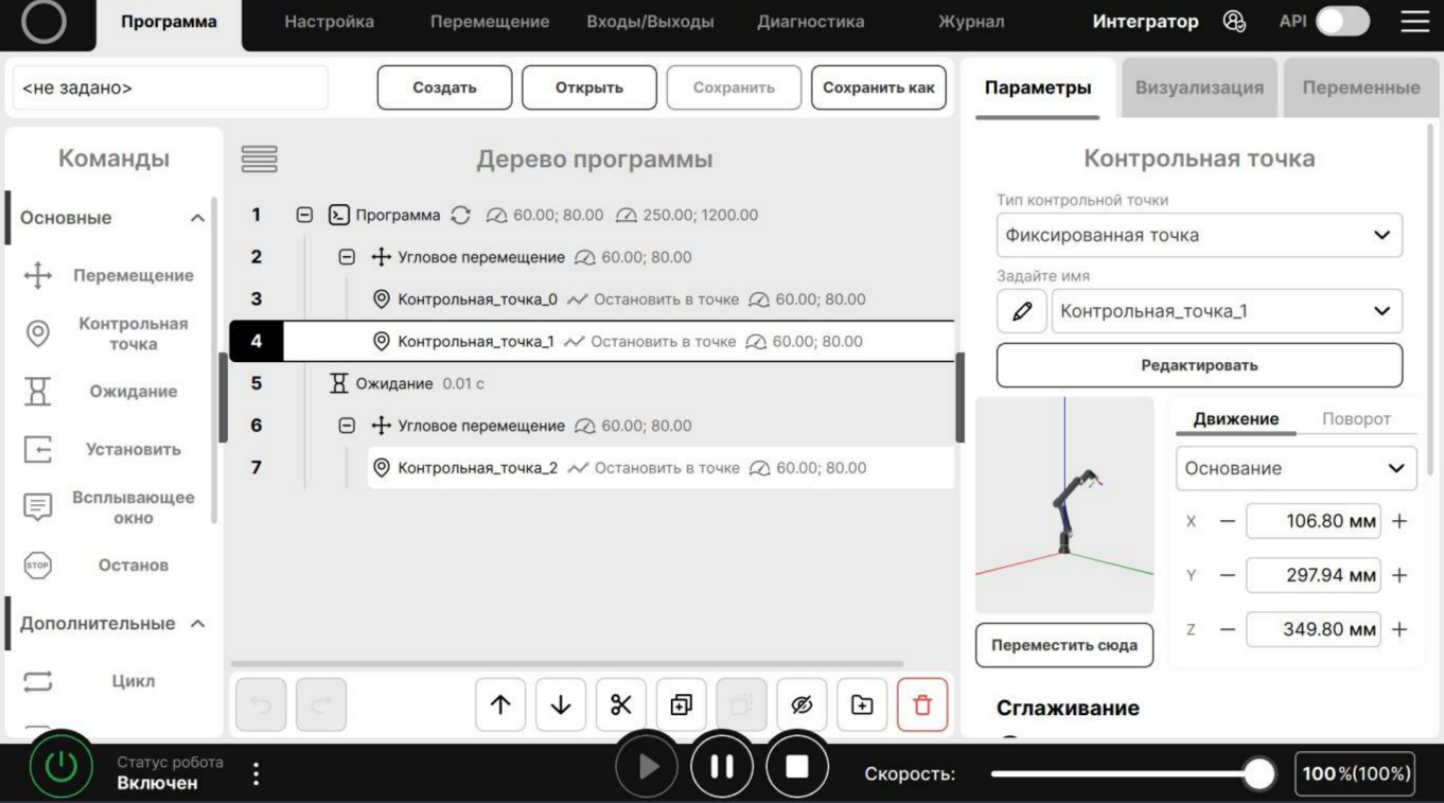Screen dimensions: 1444x803
Task: Decrease the Y value with minus
Action: coord(1227,576)
